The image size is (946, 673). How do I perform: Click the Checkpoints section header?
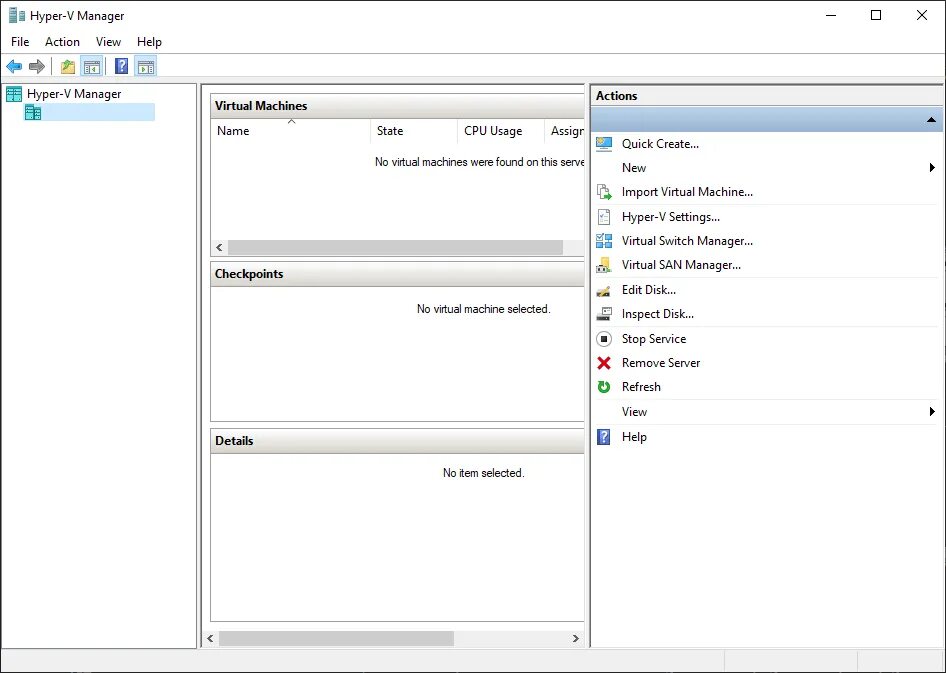pos(398,274)
